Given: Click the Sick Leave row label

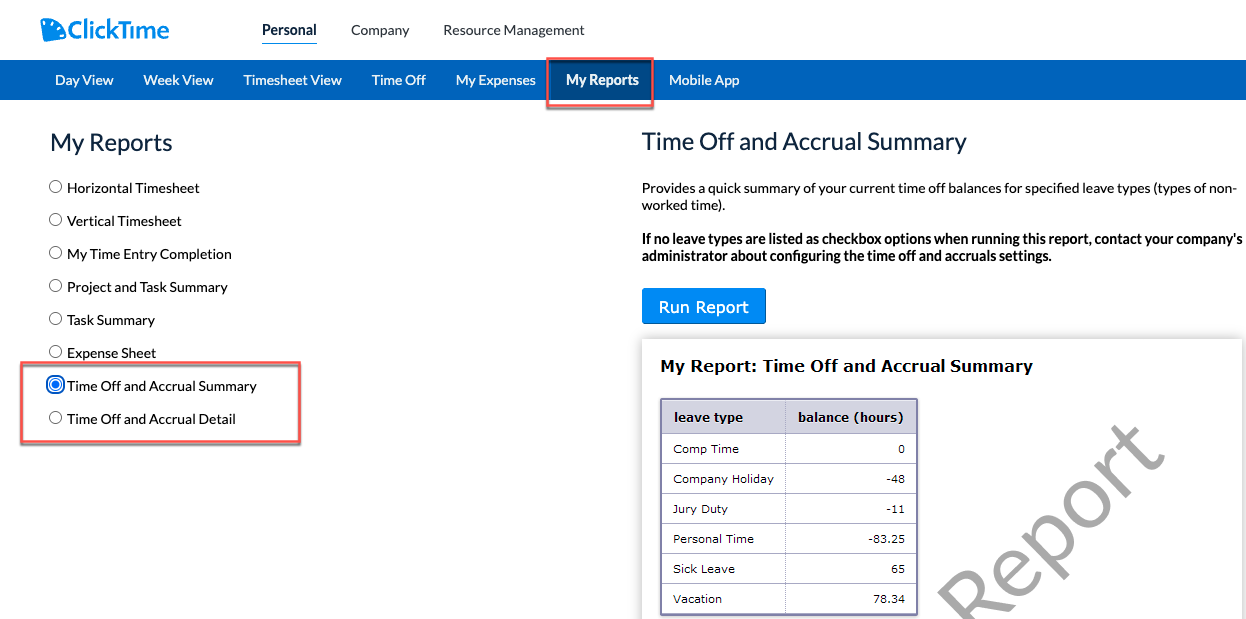Looking at the screenshot, I should point(704,569).
